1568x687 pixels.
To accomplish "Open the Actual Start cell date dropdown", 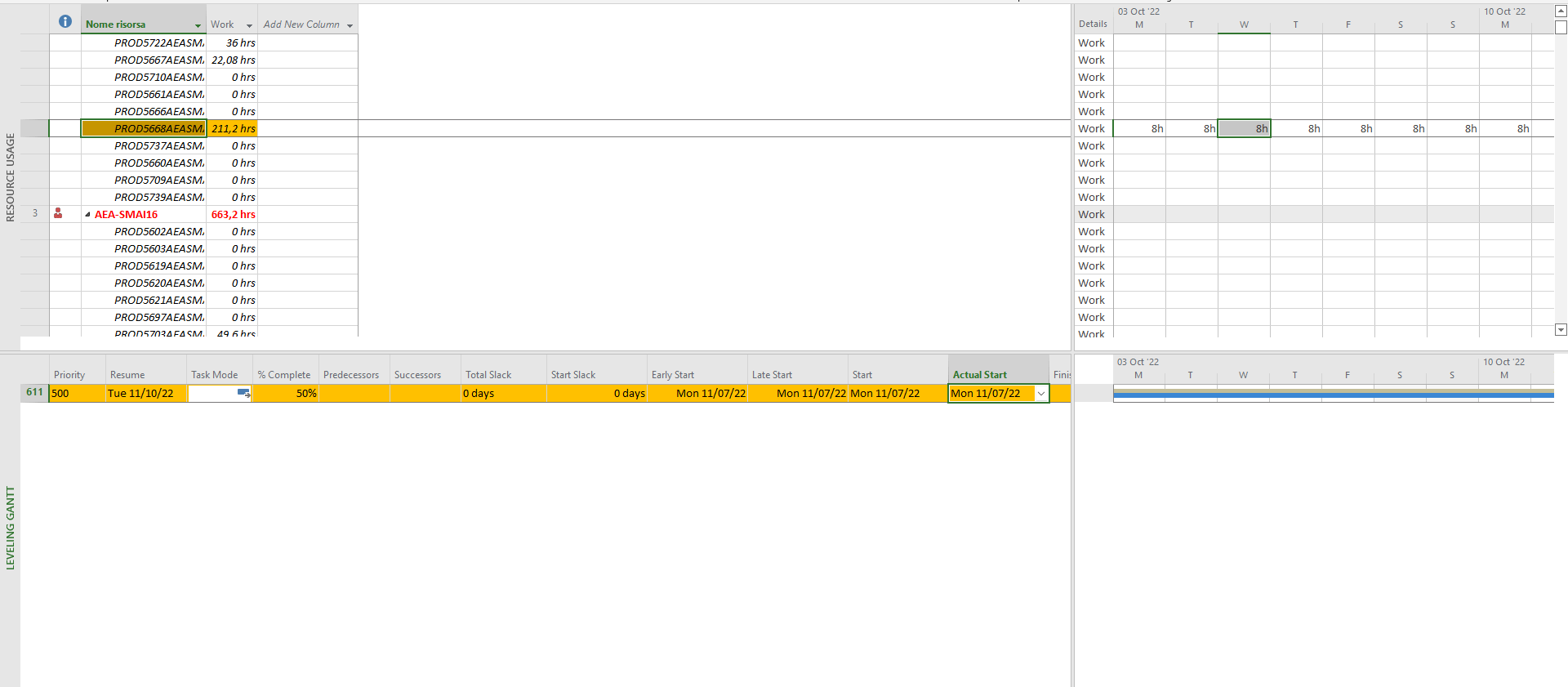I will point(1041,394).
